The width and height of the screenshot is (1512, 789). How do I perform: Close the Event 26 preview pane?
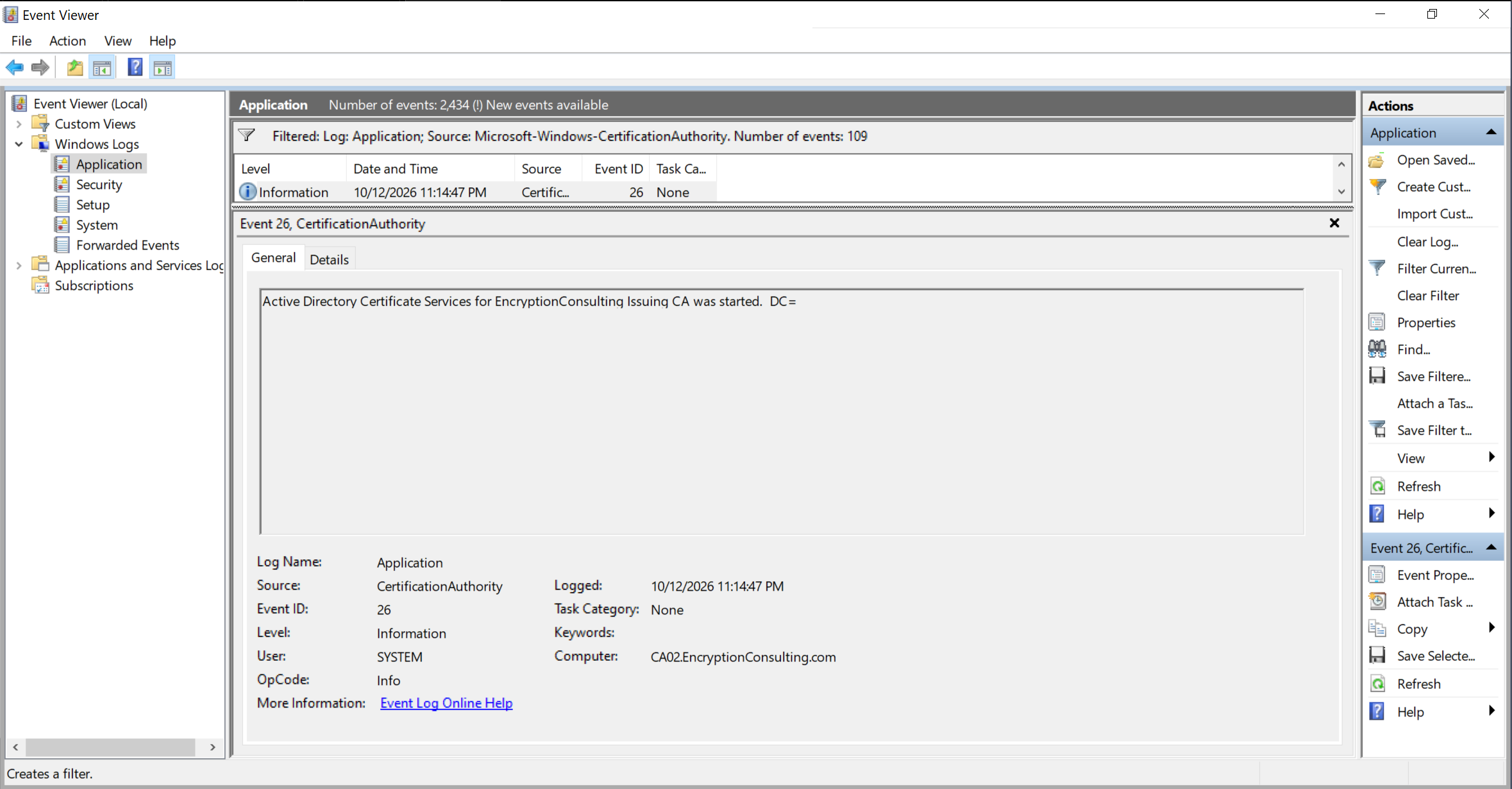click(1334, 223)
